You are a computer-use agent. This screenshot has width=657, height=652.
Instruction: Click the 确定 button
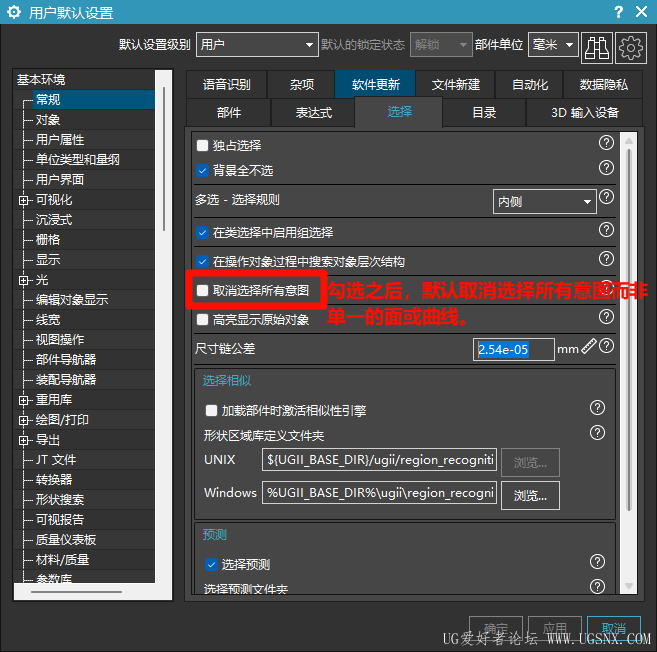point(496,629)
